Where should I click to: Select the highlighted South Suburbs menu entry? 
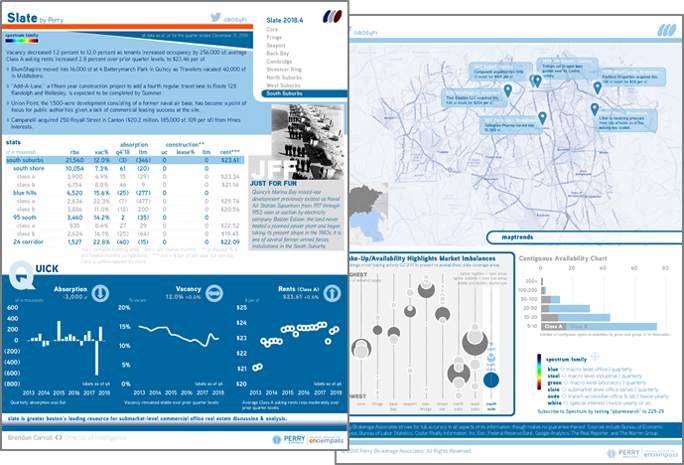click(304, 93)
